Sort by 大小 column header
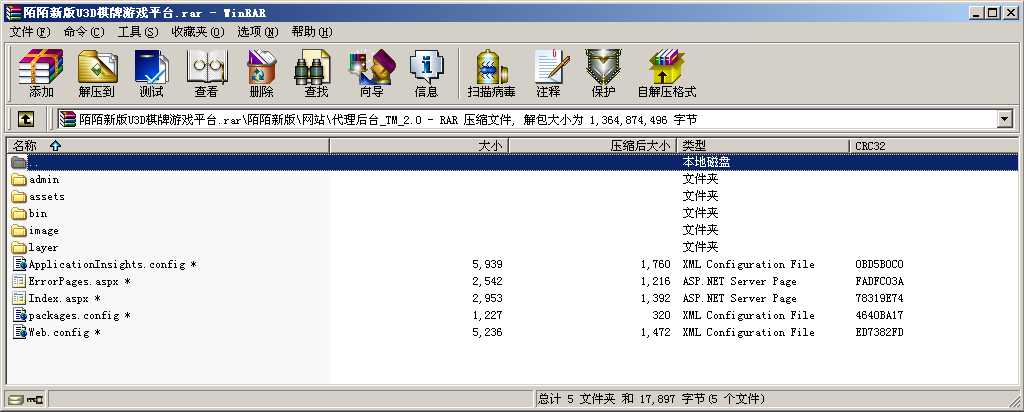 click(419, 146)
